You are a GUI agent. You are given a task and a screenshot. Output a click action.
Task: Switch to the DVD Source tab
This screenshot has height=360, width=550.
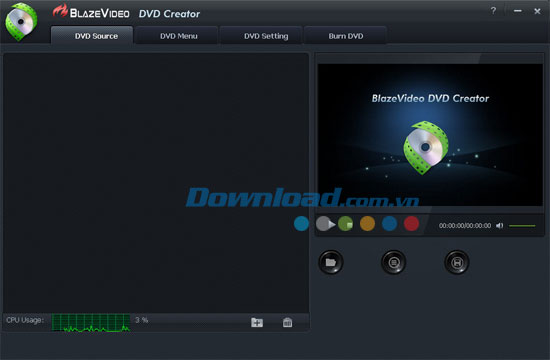92,35
